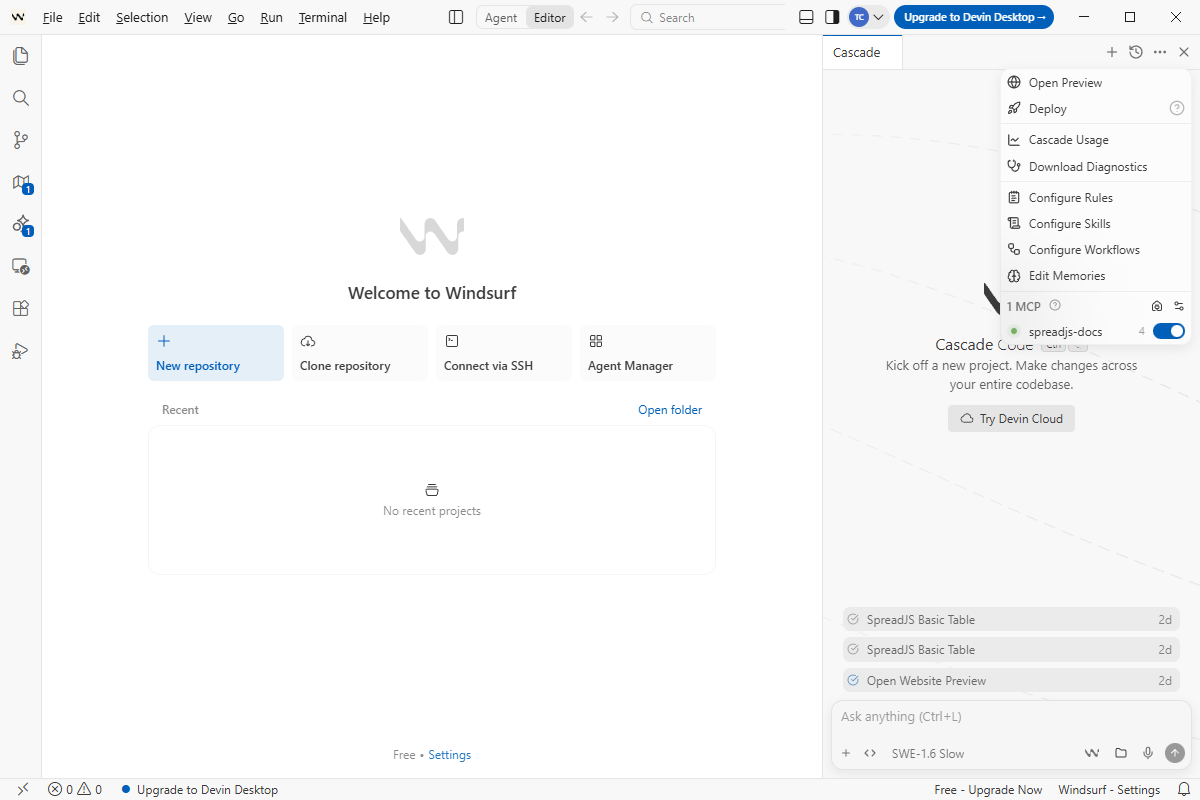The image size is (1200, 800).
Task: Open the Help menu
Action: pyautogui.click(x=377, y=18)
